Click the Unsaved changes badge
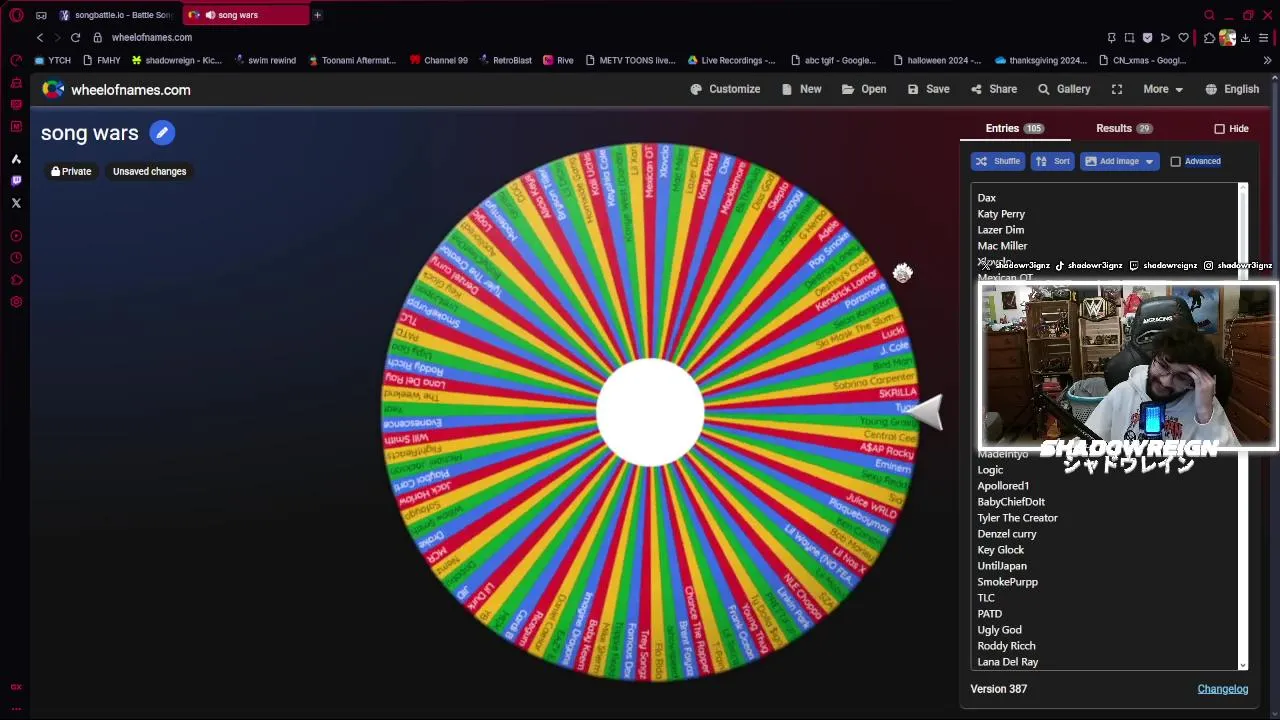This screenshot has width=1280, height=720. tap(149, 171)
